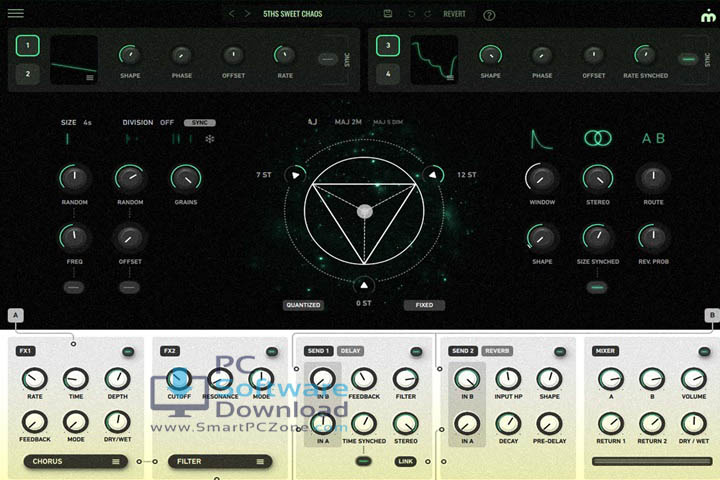Click the 12 ST arrow node
Image resolution: width=720 pixels, height=480 pixels.
point(433,175)
